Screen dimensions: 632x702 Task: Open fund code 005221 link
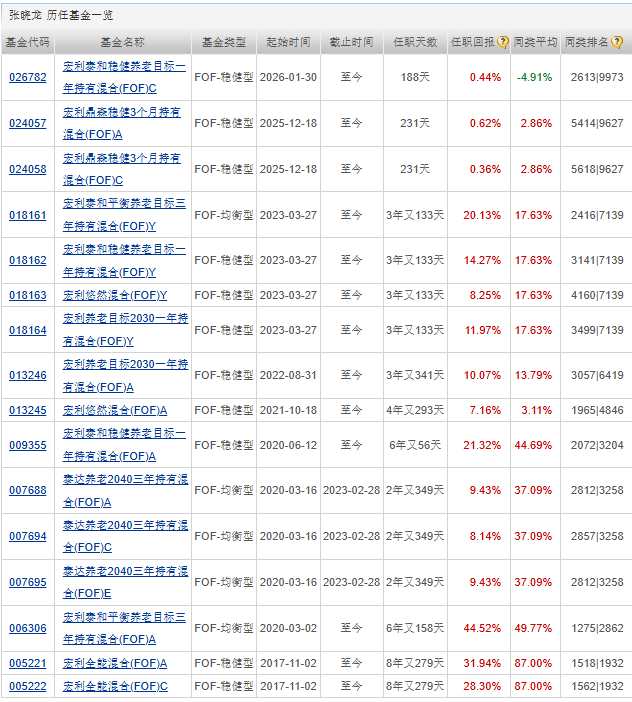[x=28, y=663]
